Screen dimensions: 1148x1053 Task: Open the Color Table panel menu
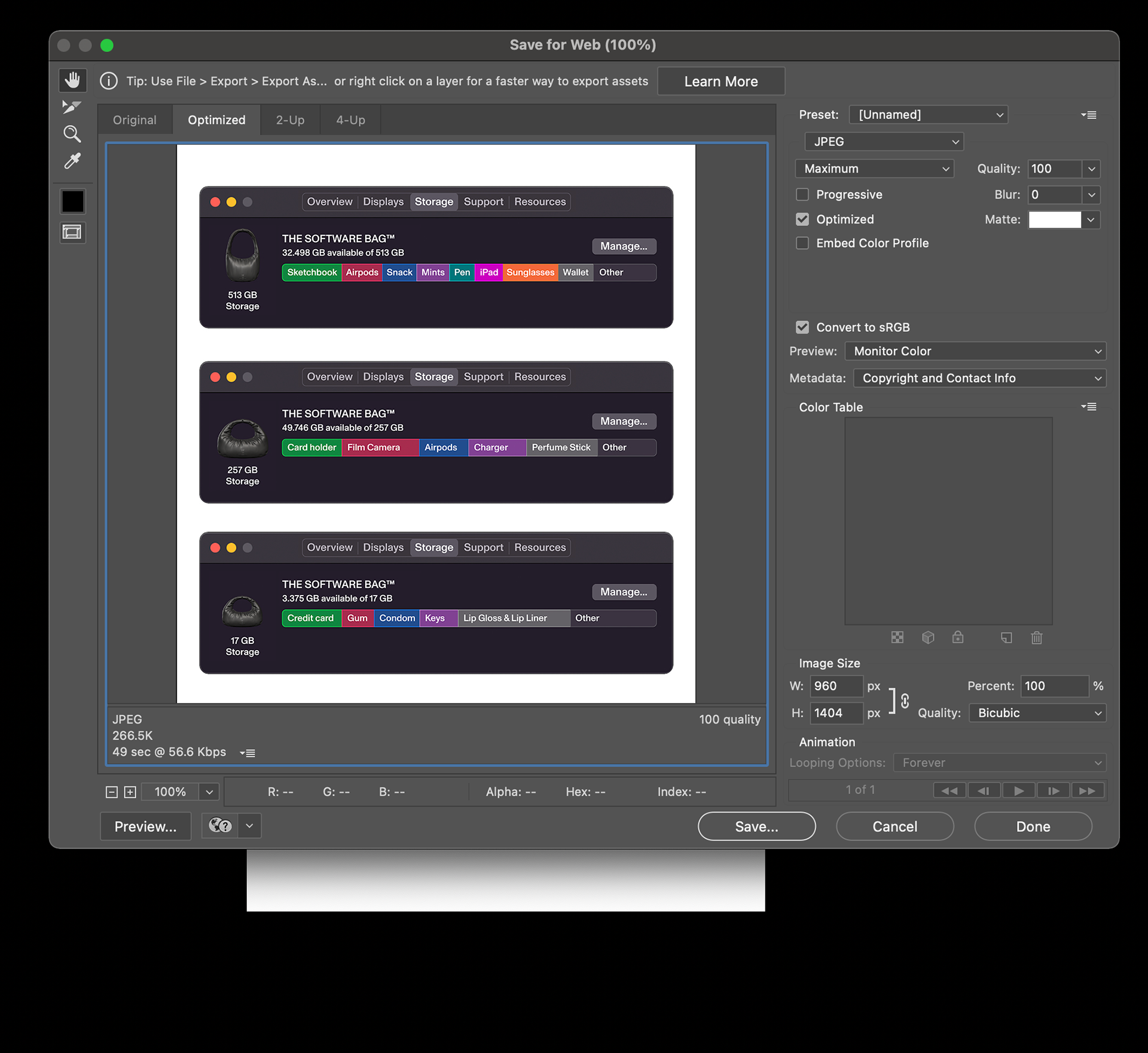1088,407
